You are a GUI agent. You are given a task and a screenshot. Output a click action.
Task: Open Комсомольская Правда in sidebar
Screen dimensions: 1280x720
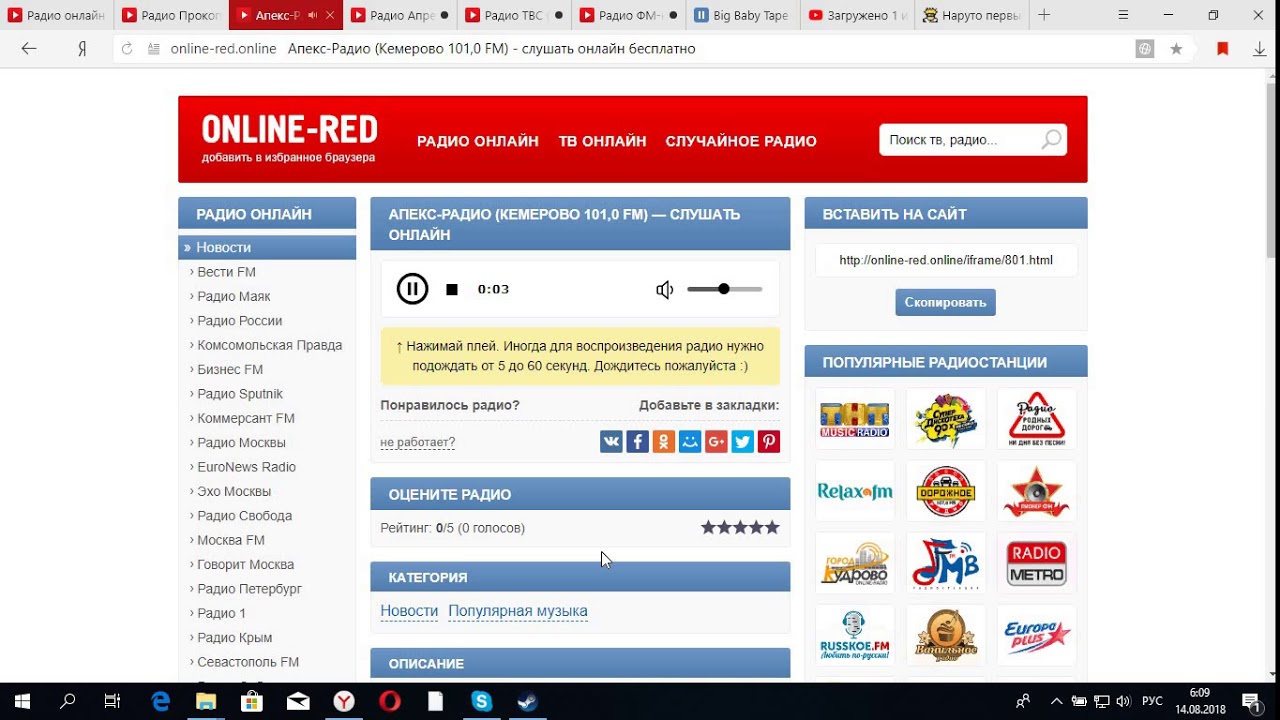(270, 345)
